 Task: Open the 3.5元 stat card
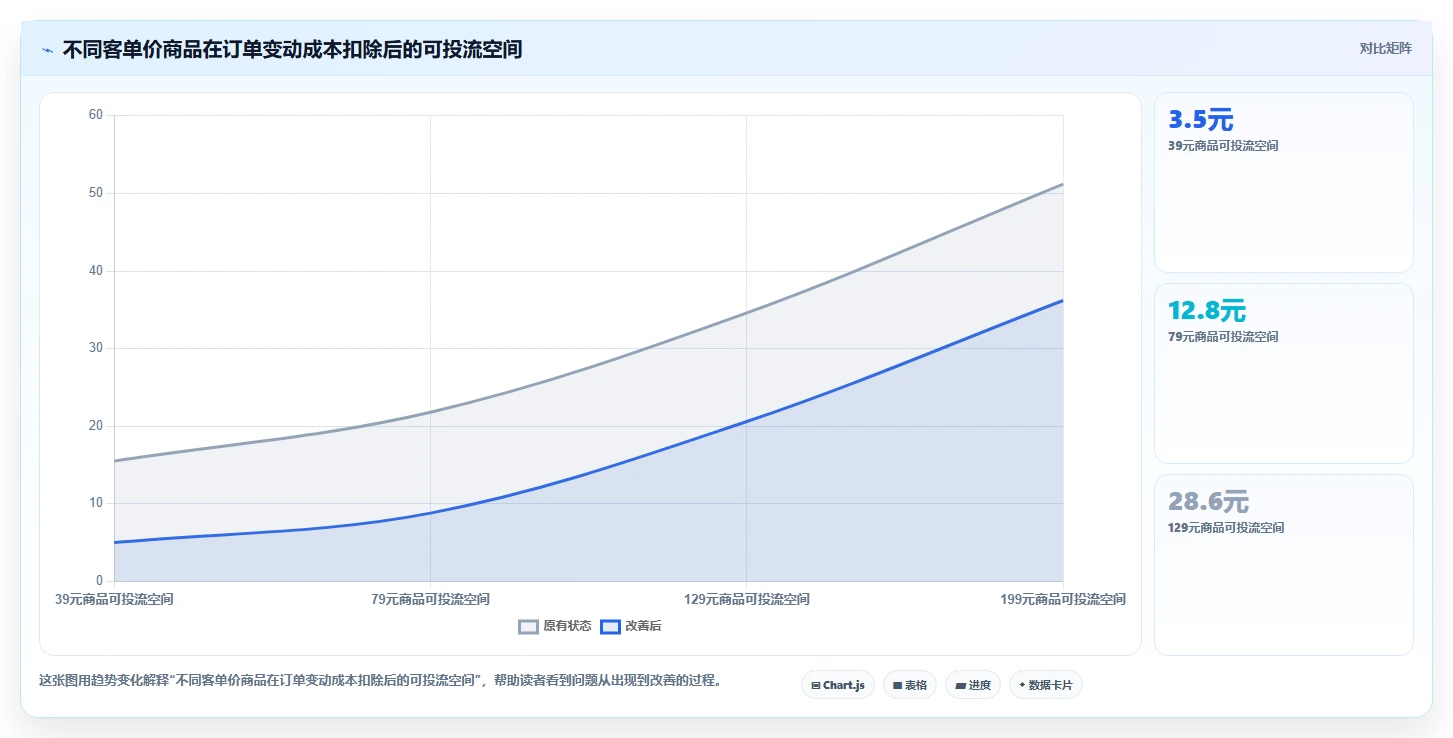pos(1284,183)
